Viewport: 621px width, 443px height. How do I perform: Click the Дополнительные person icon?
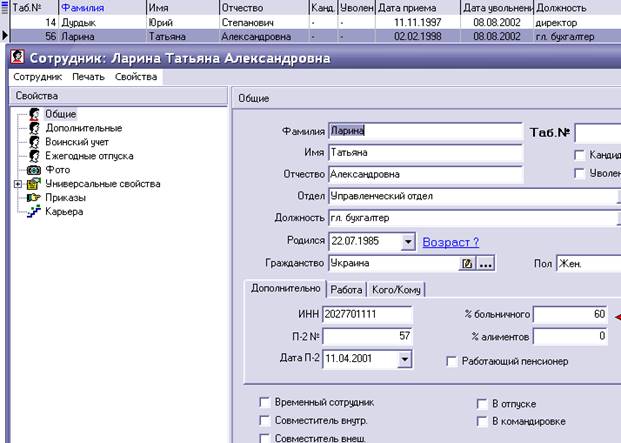[x=34, y=128]
